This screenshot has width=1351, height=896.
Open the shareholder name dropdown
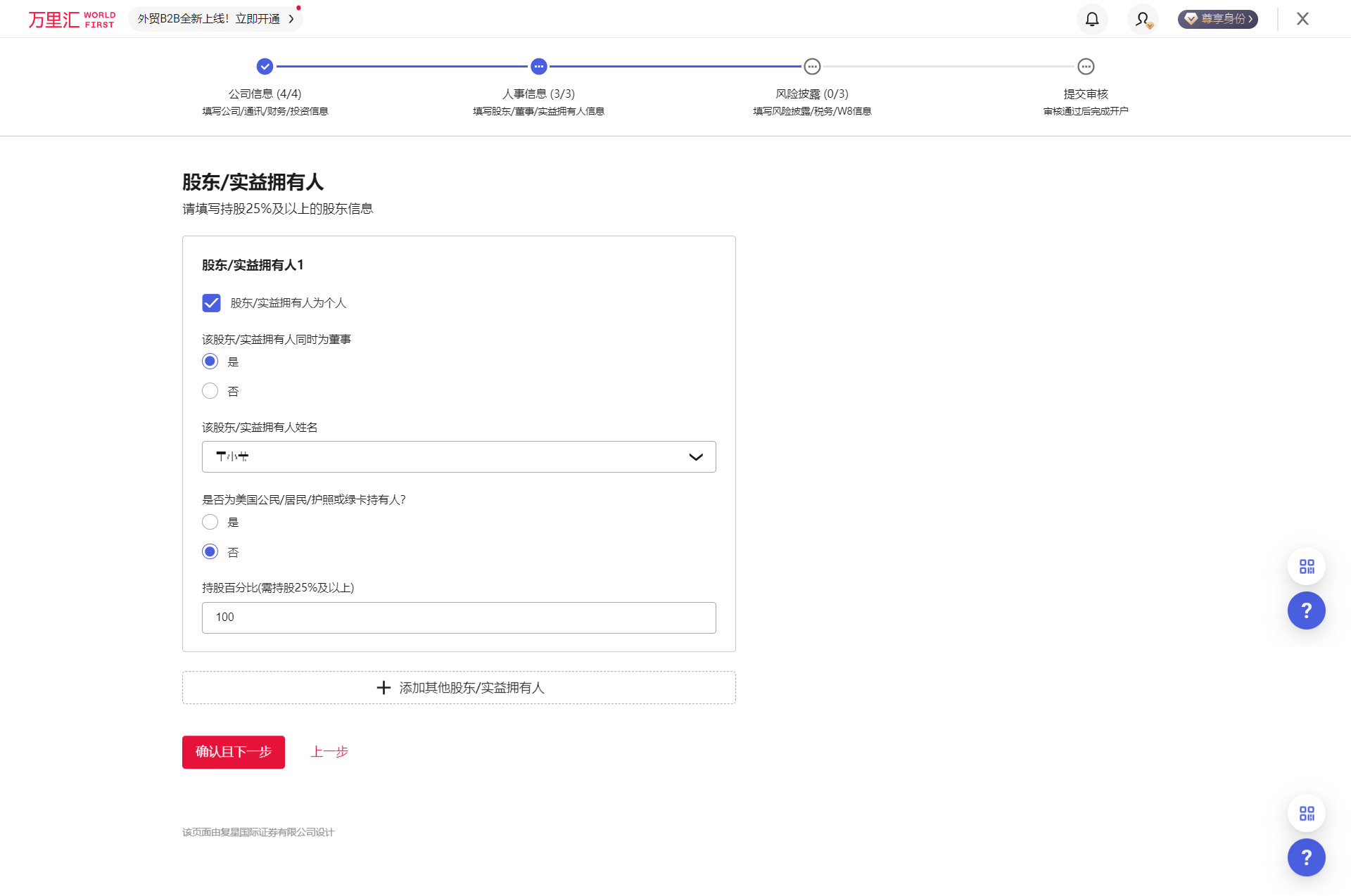pos(459,457)
